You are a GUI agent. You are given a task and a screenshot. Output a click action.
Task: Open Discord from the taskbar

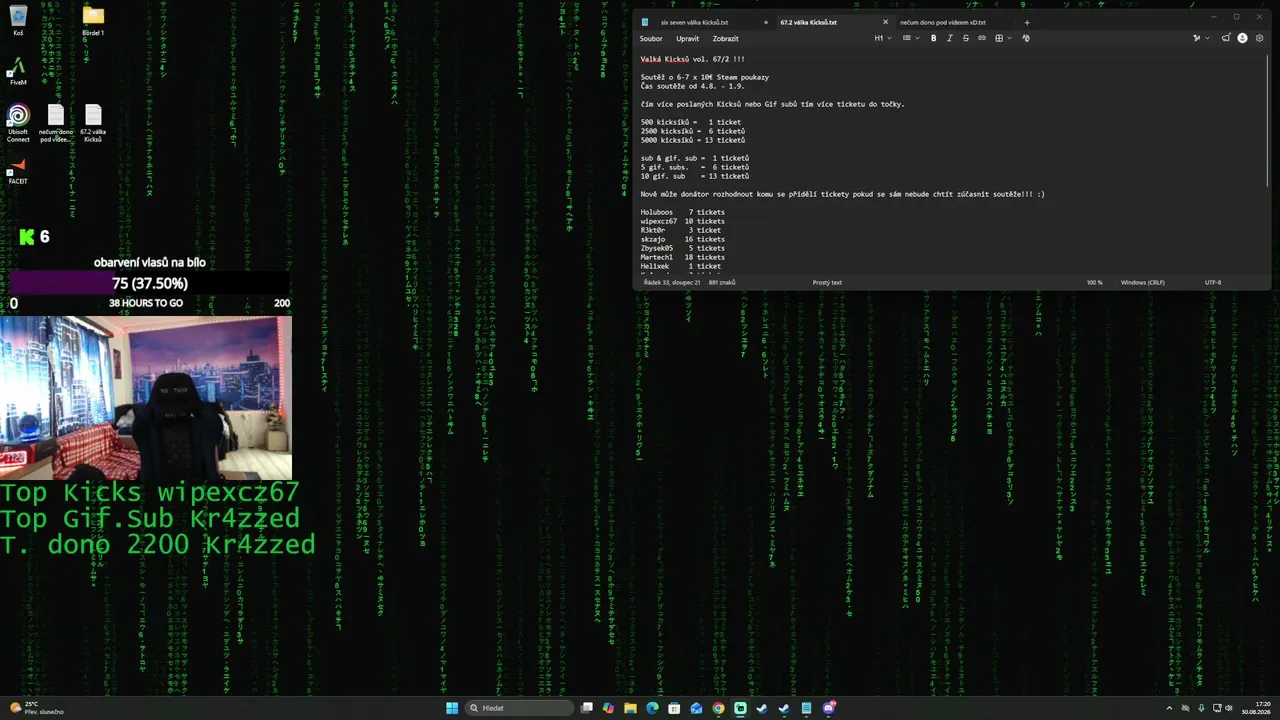click(828, 708)
